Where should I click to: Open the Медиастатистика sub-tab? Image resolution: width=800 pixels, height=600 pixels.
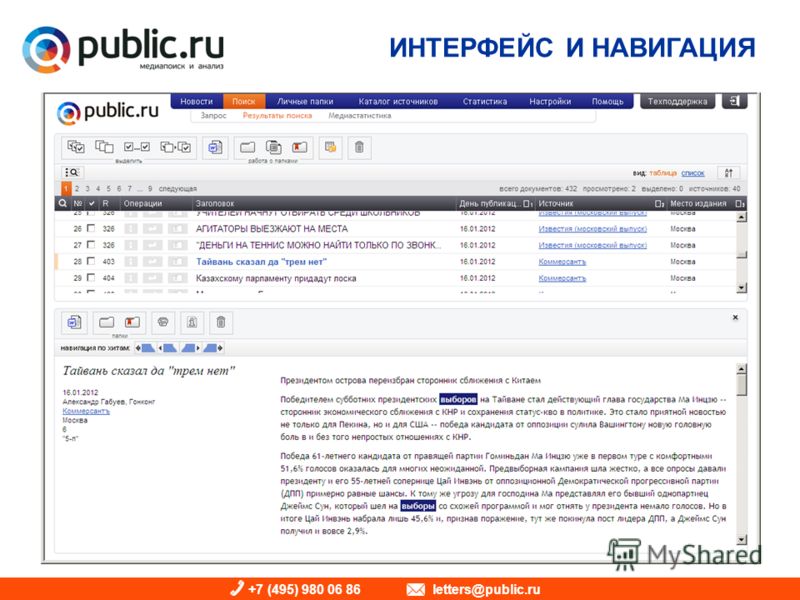(x=360, y=116)
